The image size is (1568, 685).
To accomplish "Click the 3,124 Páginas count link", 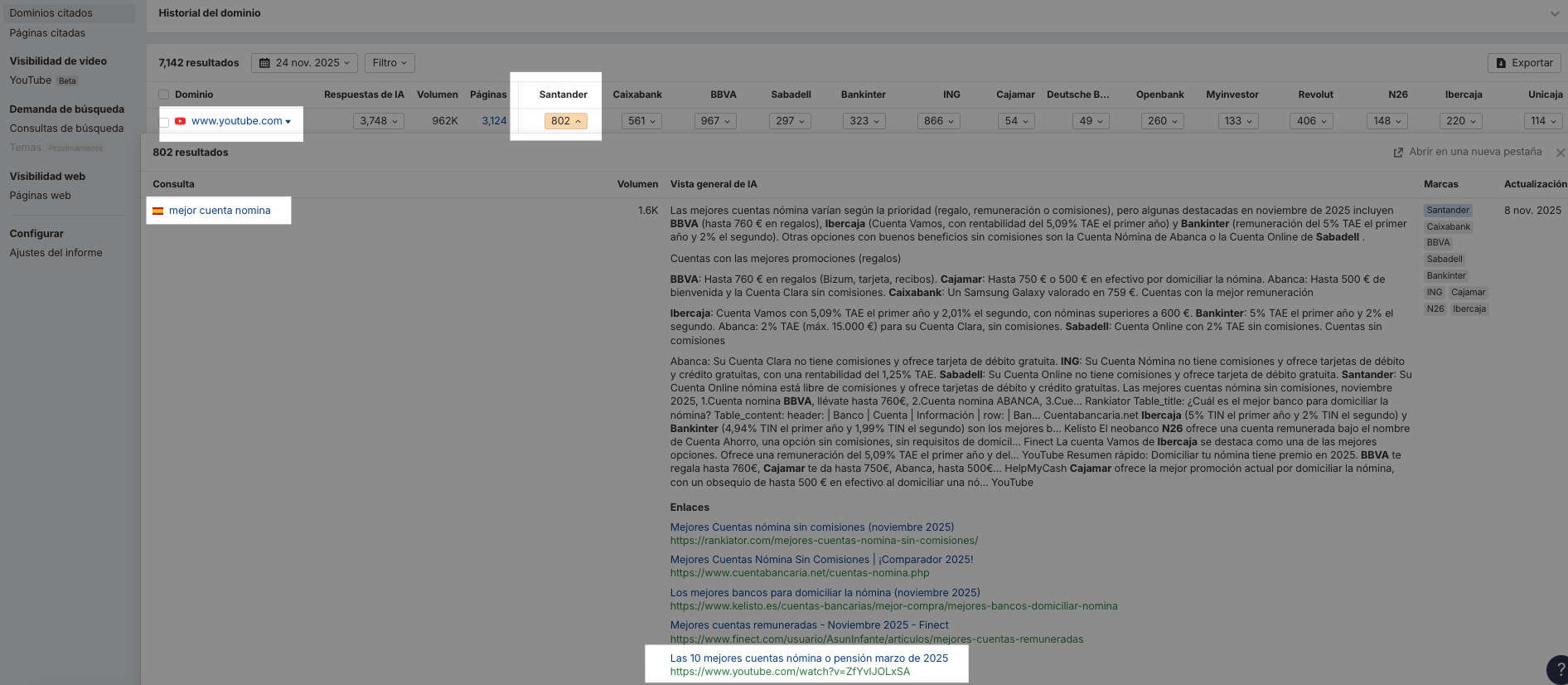I will click(494, 121).
